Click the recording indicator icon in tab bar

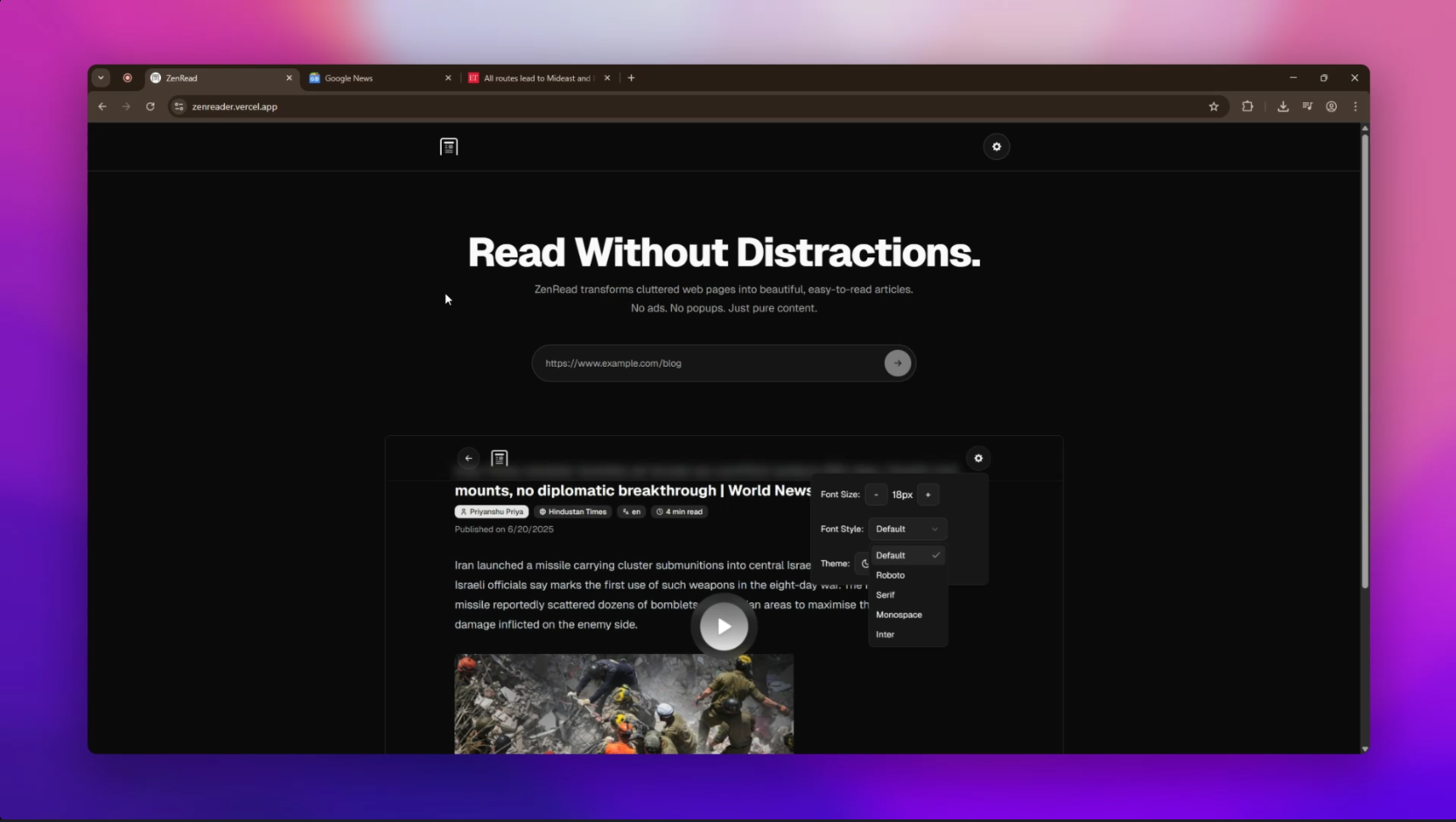click(x=128, y=78)
